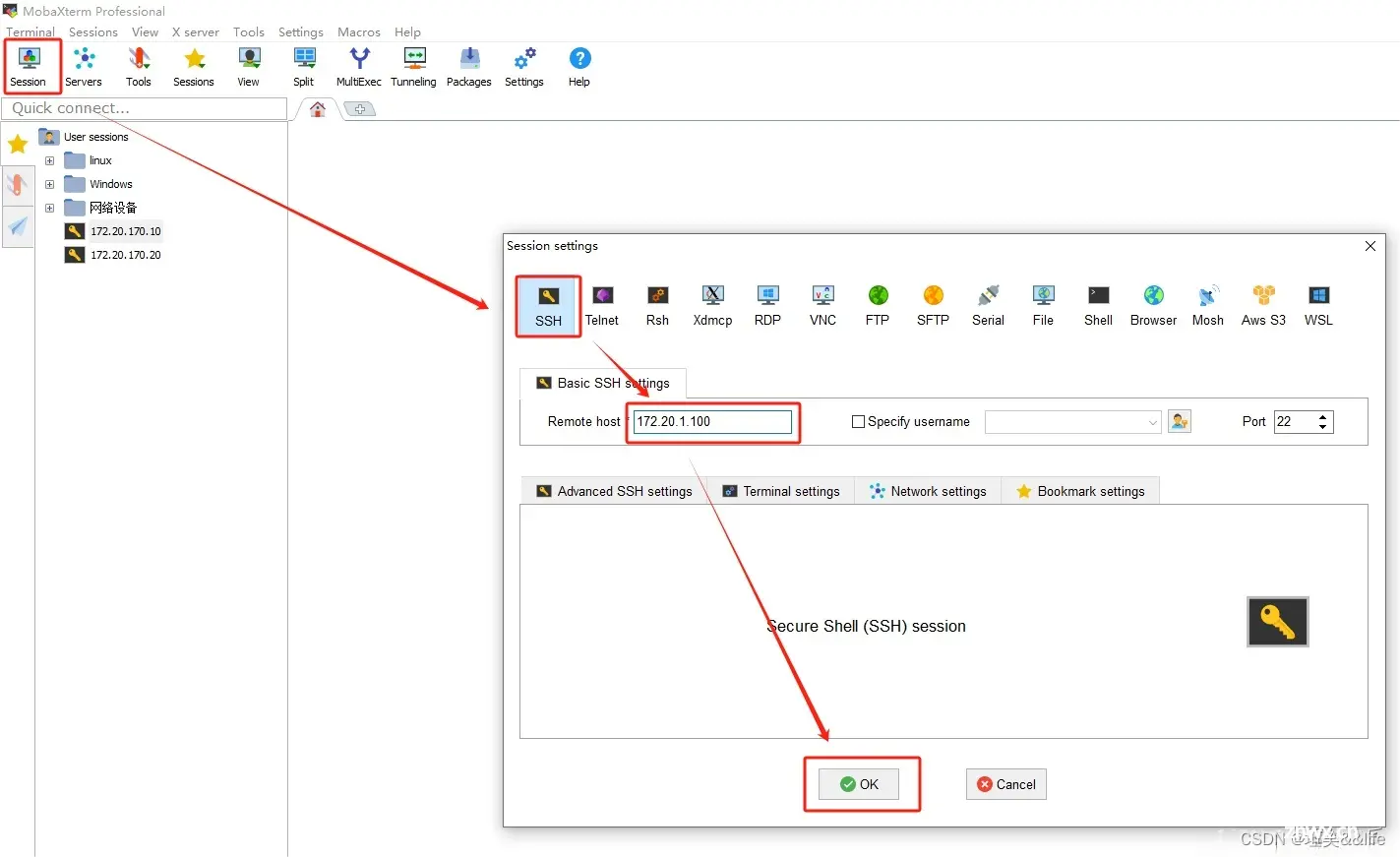Switch to Bookmark settings tab
This screenshot has height=857, width=1400.
coord(1080,491)
